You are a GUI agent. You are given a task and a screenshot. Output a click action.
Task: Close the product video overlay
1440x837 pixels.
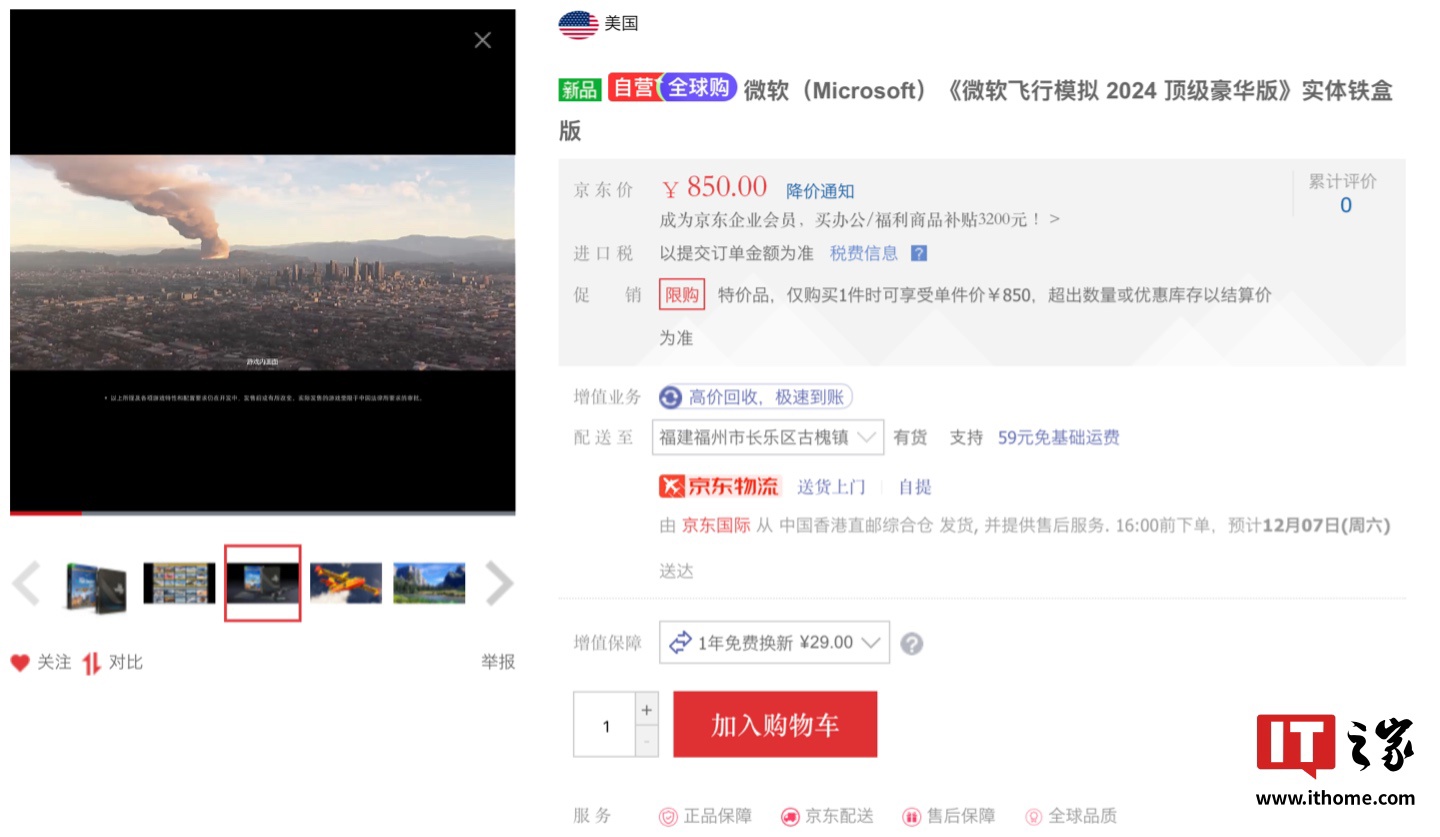tap(482, 40)
